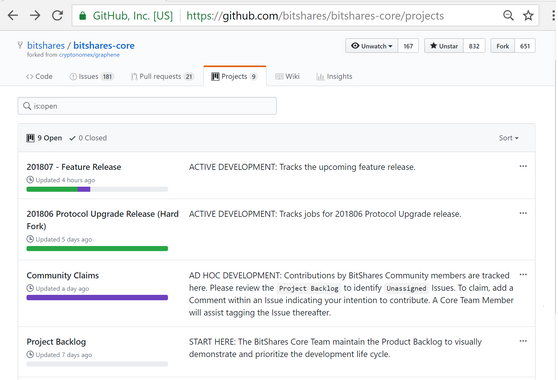View the 832 stargazers count
Screen dimensions: 558x380
[474, 46]
